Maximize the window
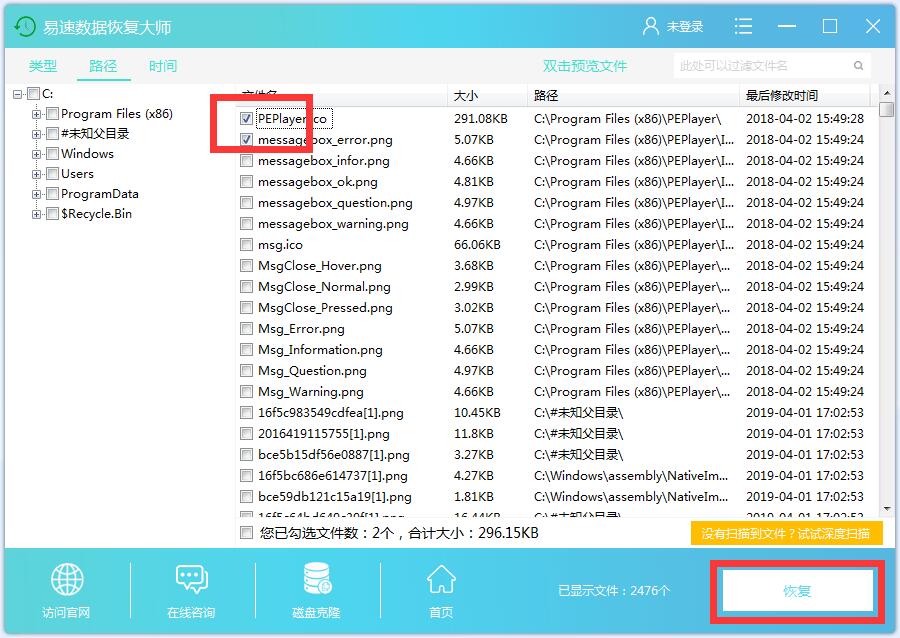900x638 pixels. 829,26
